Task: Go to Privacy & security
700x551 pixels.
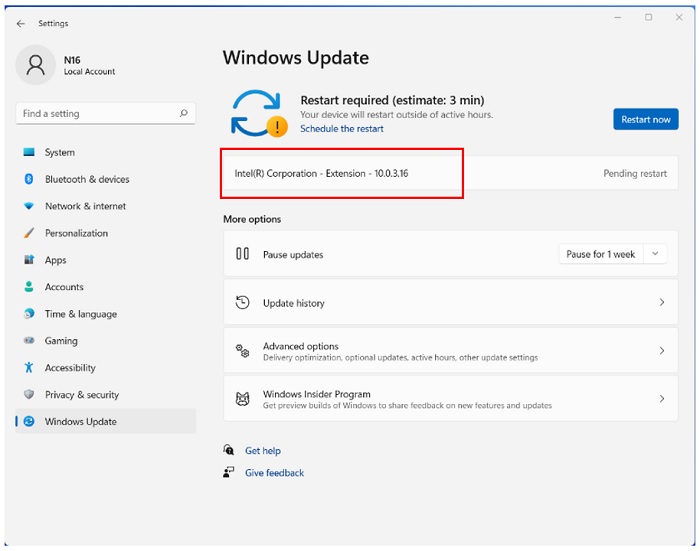Action: 105,395
